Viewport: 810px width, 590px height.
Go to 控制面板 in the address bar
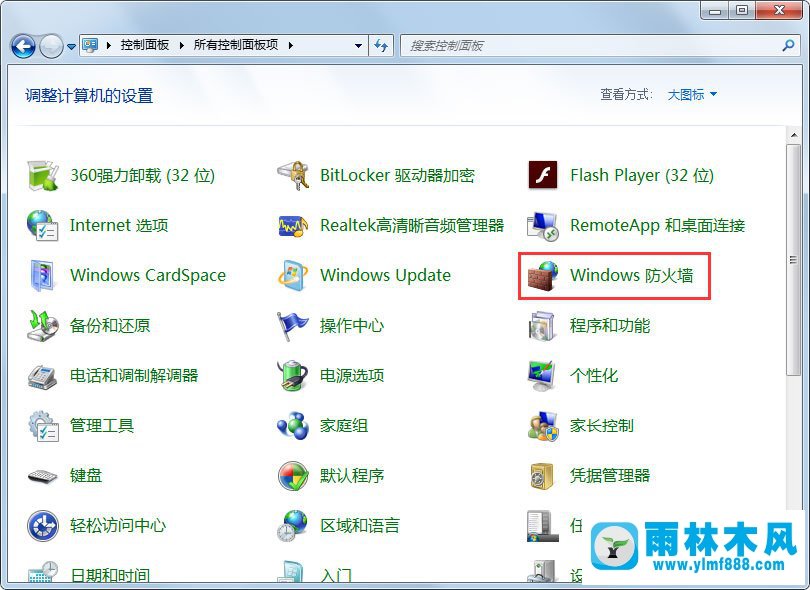[x=145, y=45]
